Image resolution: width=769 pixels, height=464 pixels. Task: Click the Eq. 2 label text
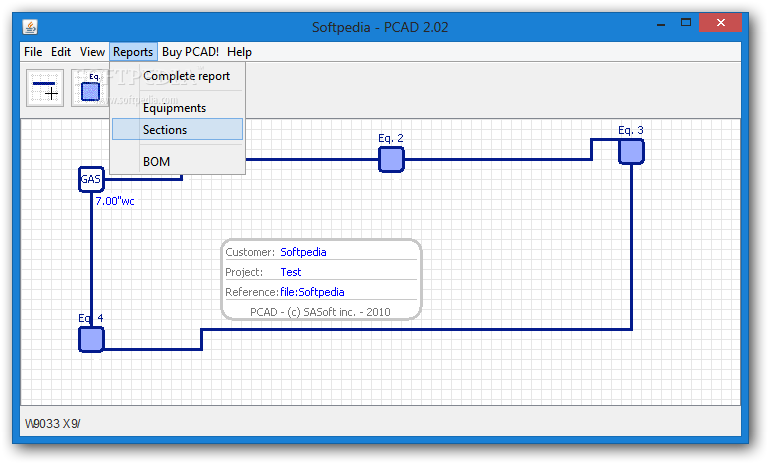[390, 138]
